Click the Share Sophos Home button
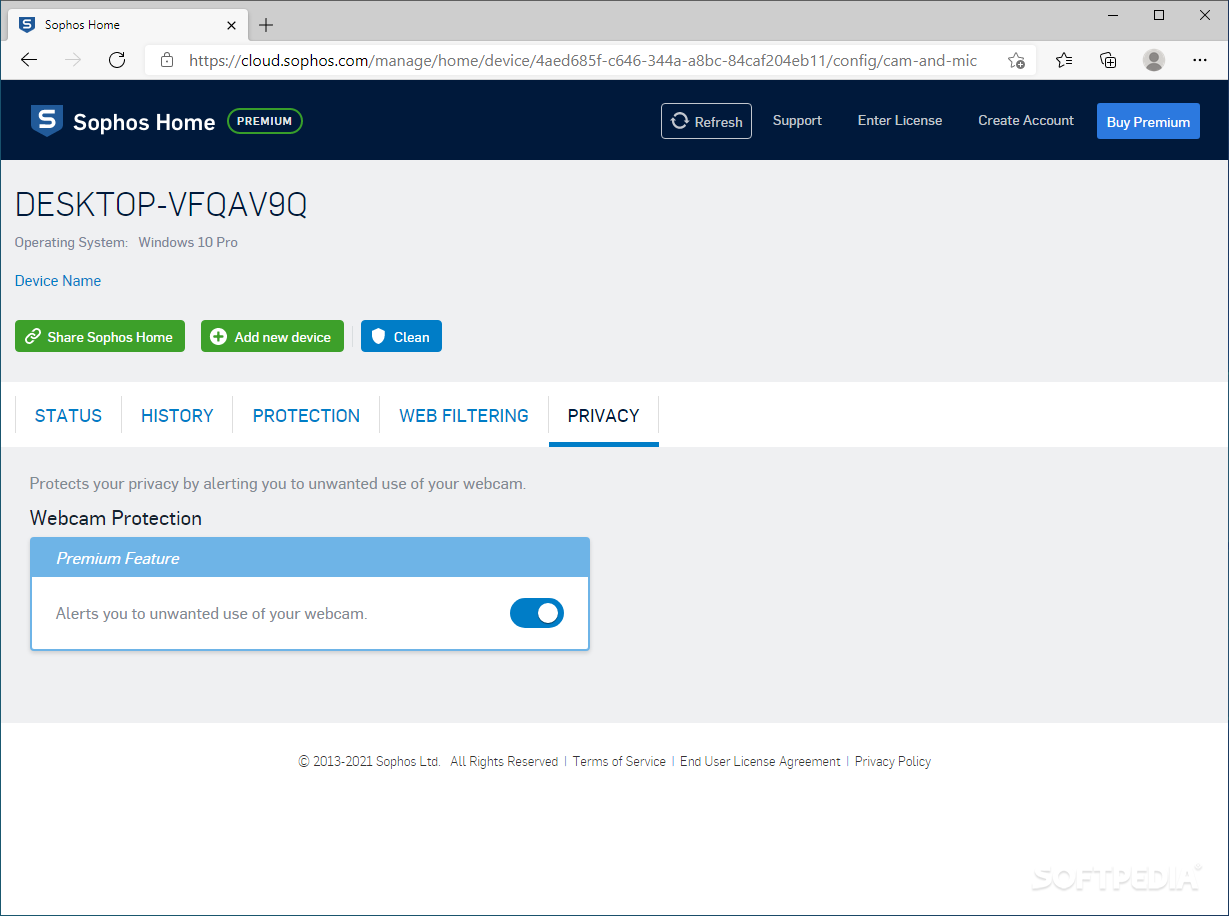1229x916 pixels. click(x=100, y=336)
